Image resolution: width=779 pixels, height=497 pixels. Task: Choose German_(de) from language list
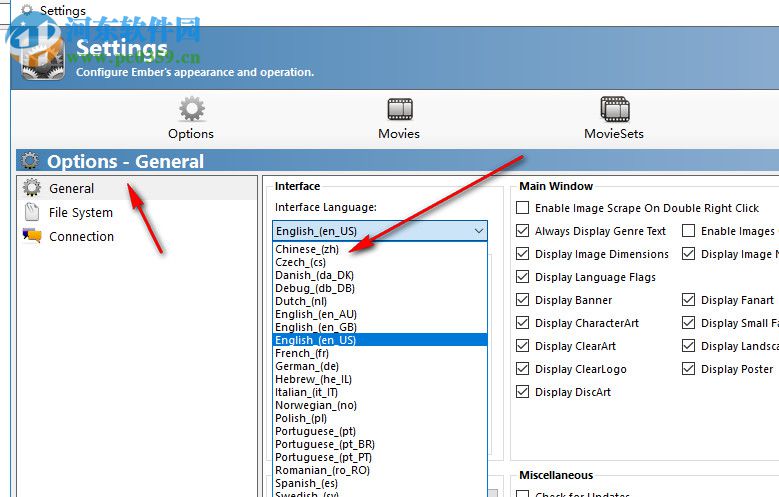(x=380, y=366)
